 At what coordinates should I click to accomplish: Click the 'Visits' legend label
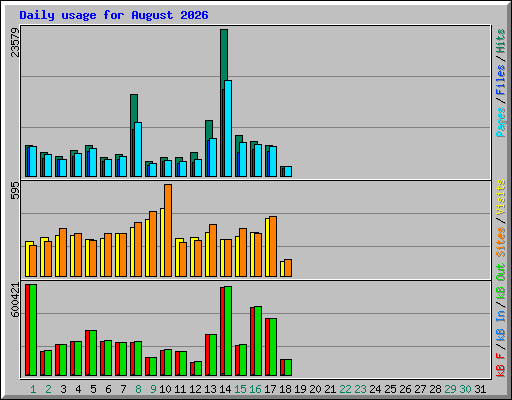tap(501, 198)
